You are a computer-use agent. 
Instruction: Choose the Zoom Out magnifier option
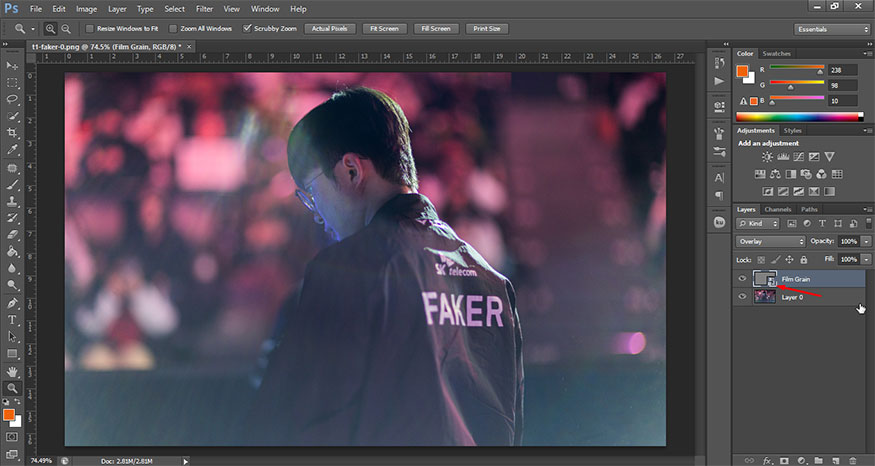(66, 29)
